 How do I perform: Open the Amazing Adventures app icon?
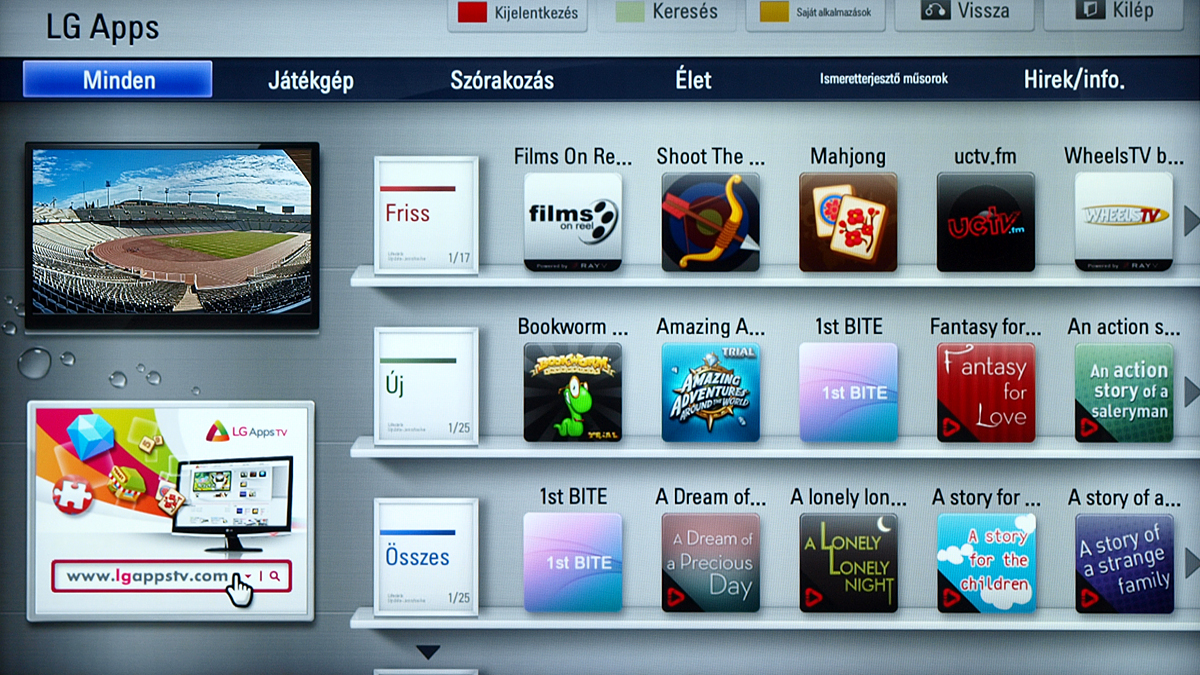pyautogui.click(x=711, y=393)
